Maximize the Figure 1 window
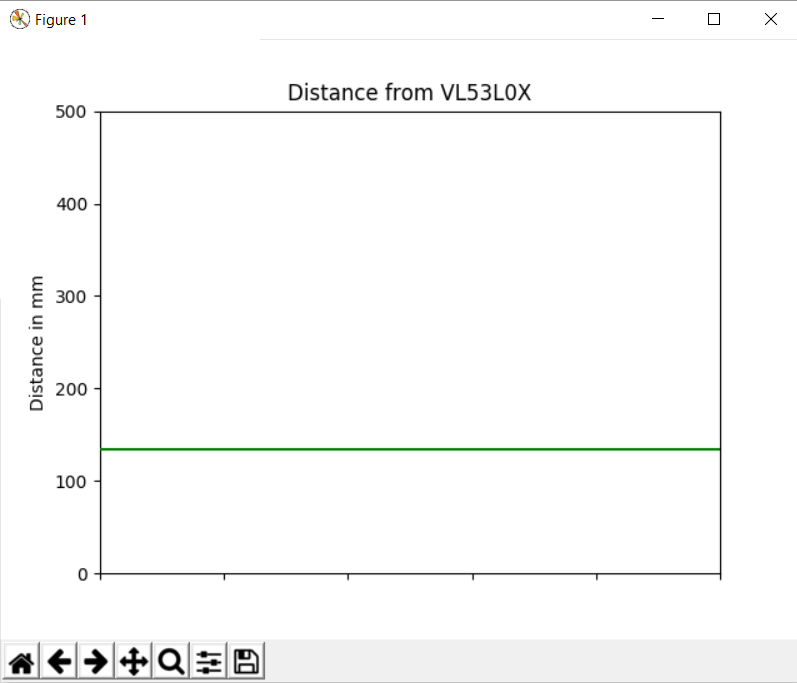Image resolution: width=797 pixels, height=683 pixels. 714,19
